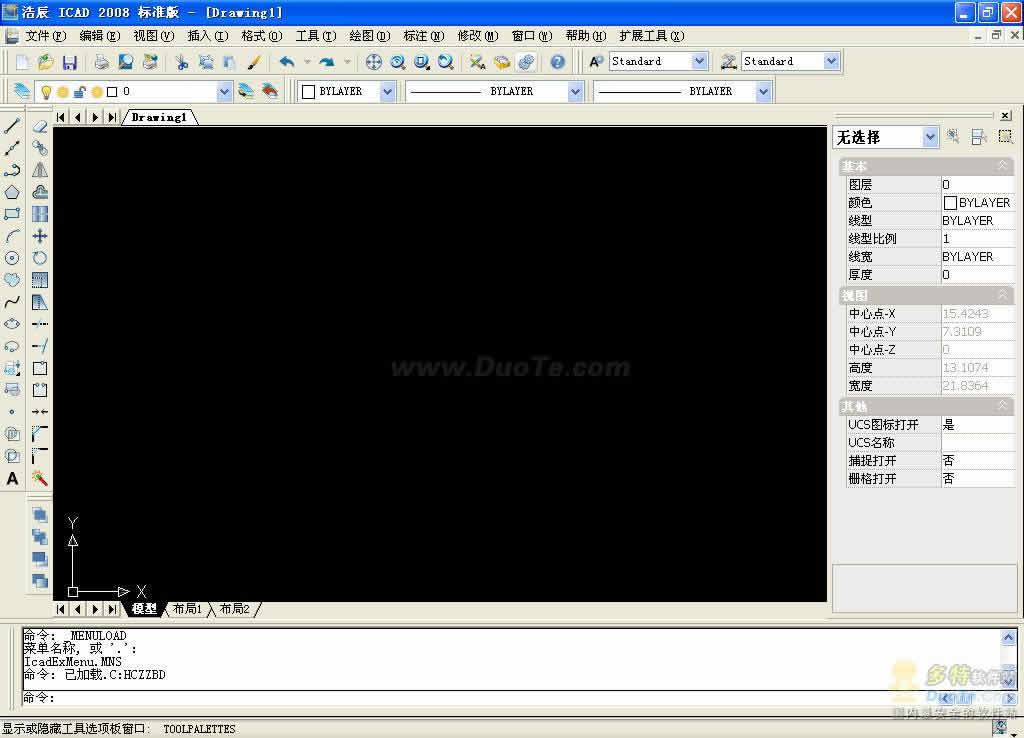Screen dimensions: 1024x738
Task: Toggle 捕捉打开 value 否
Action: tap(977, 460)
